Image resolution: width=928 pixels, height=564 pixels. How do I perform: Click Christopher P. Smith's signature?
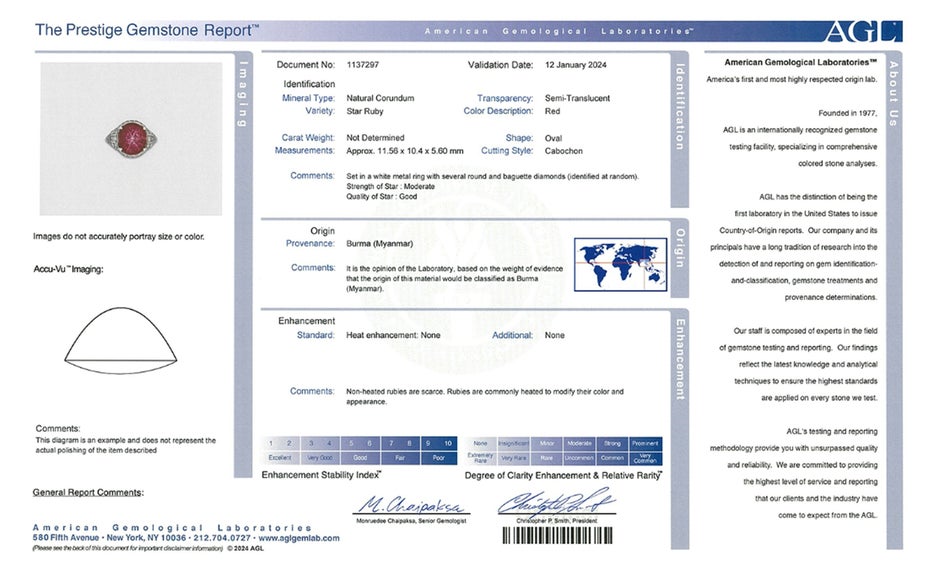point(557,503)
